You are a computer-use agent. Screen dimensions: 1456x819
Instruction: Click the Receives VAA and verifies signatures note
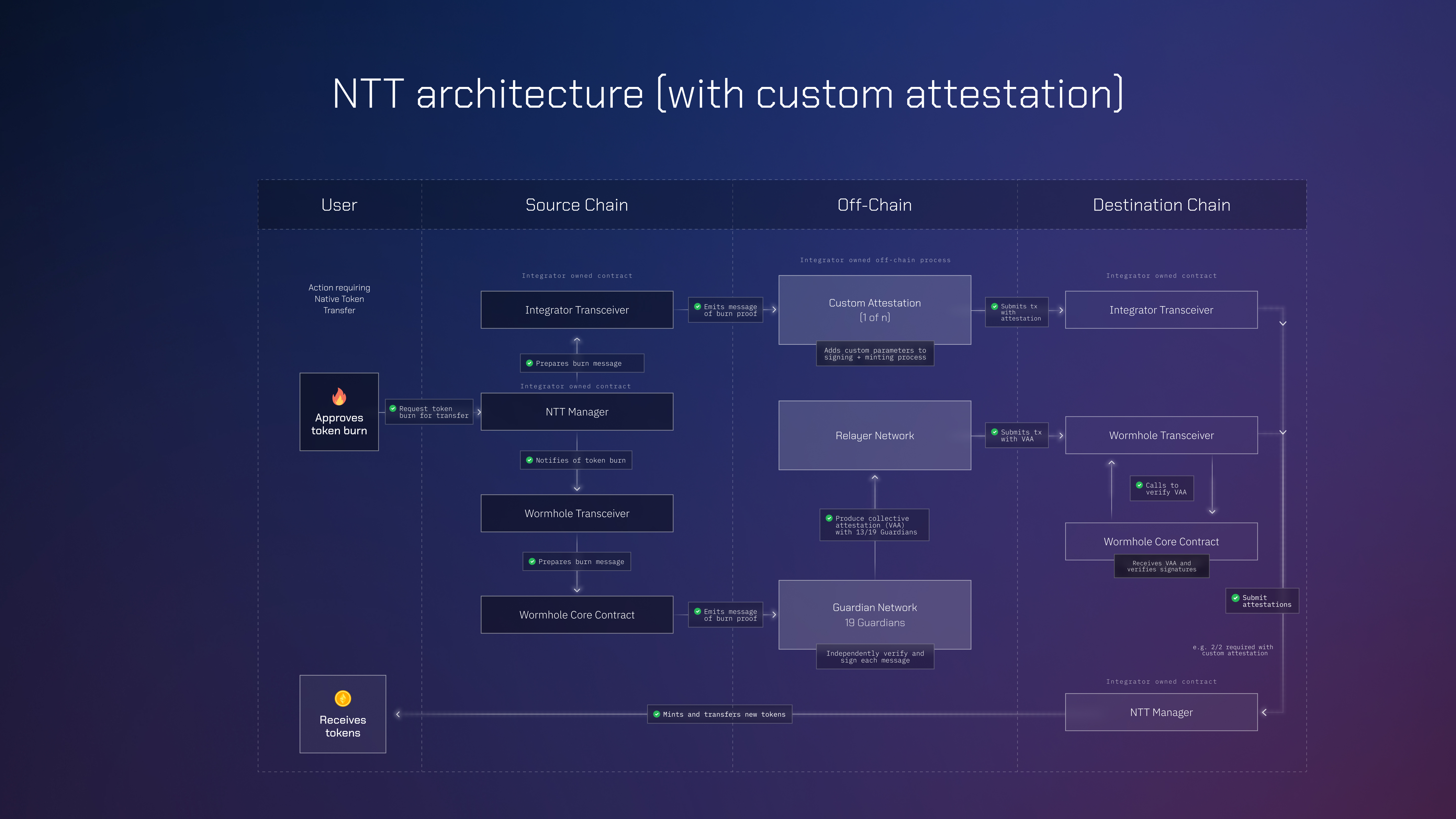coord(1162,566)
